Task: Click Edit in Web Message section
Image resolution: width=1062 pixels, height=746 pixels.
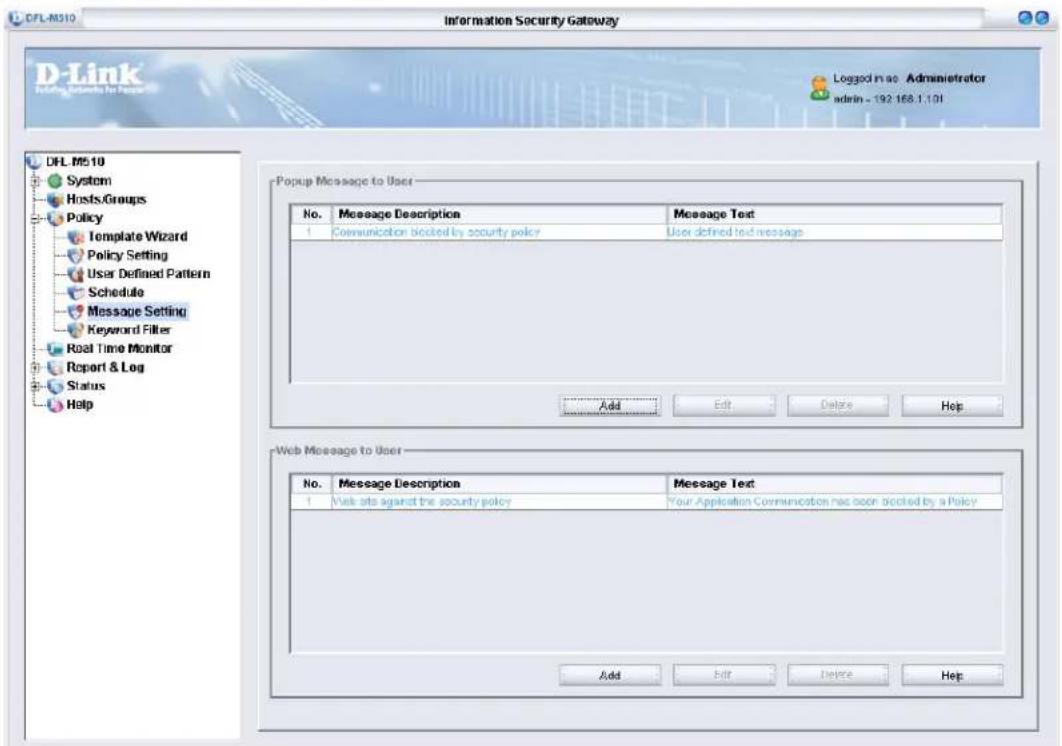Action: [723, 675]
